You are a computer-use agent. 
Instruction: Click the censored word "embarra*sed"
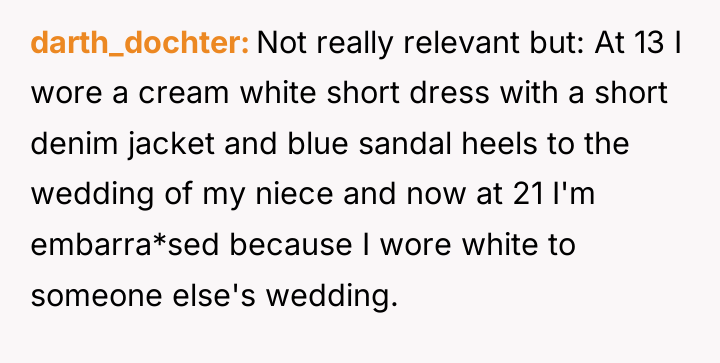pyautogui.click(x=124, y=244)
